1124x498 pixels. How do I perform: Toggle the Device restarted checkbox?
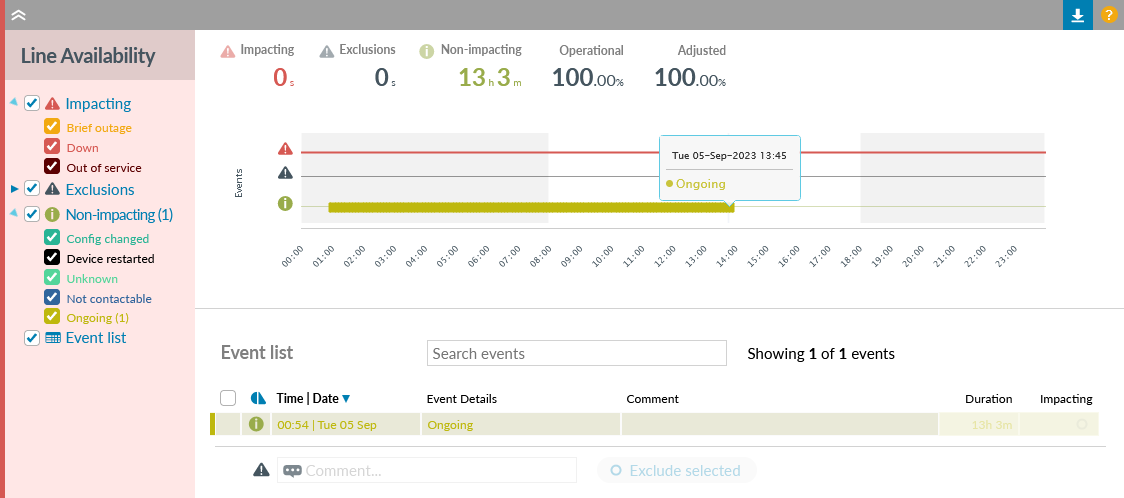click(52, 258)
